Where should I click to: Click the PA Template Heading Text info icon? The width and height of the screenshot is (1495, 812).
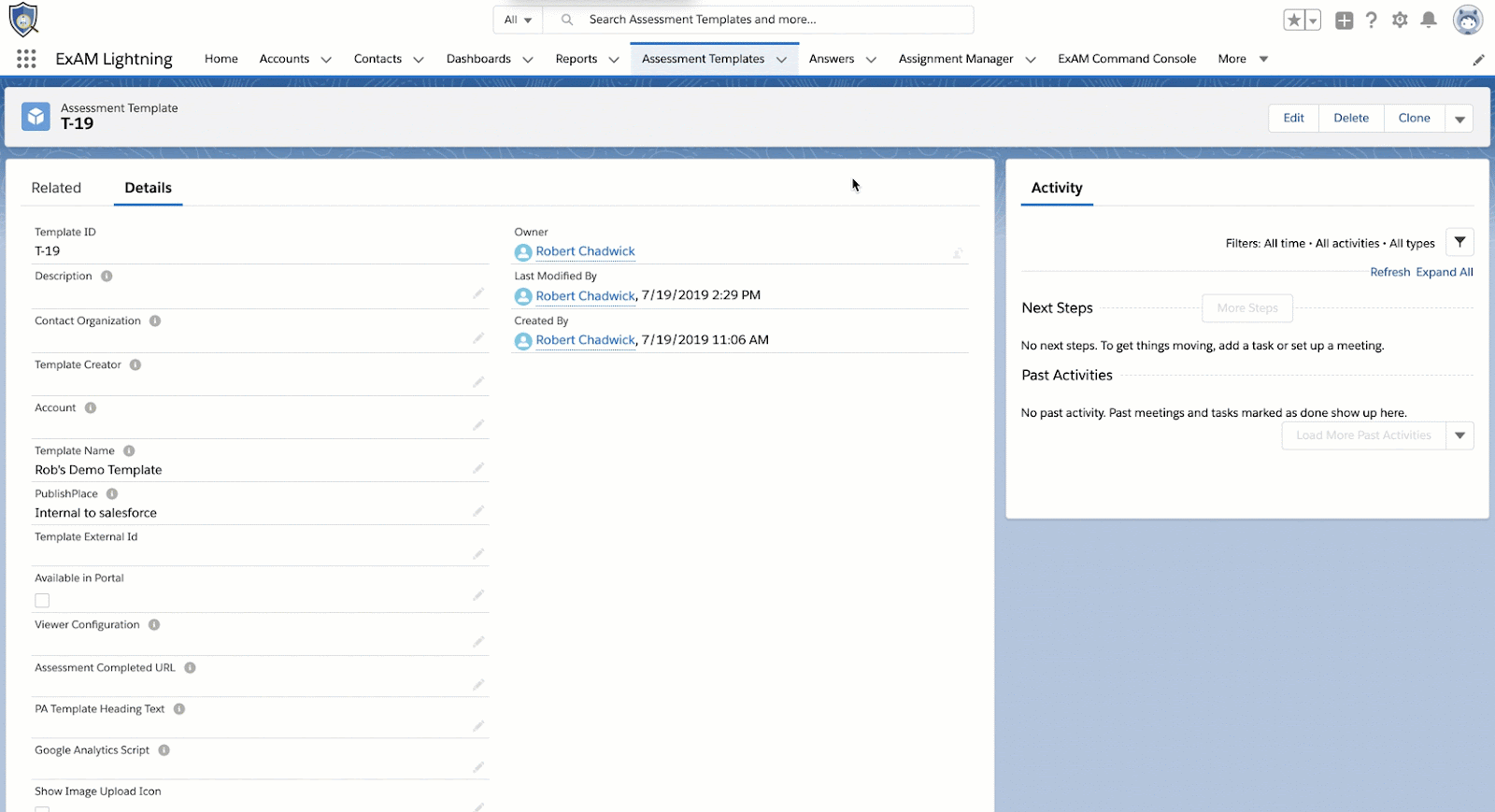coord(179,709)
